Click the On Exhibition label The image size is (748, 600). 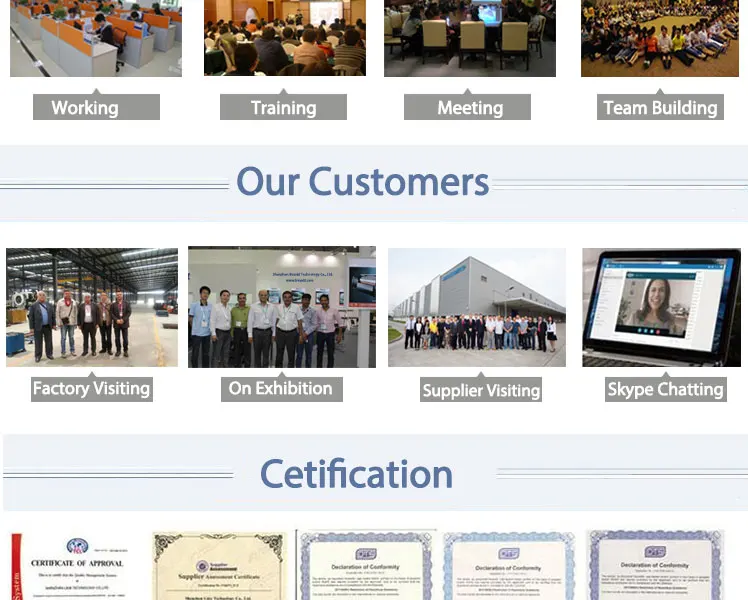281,389
